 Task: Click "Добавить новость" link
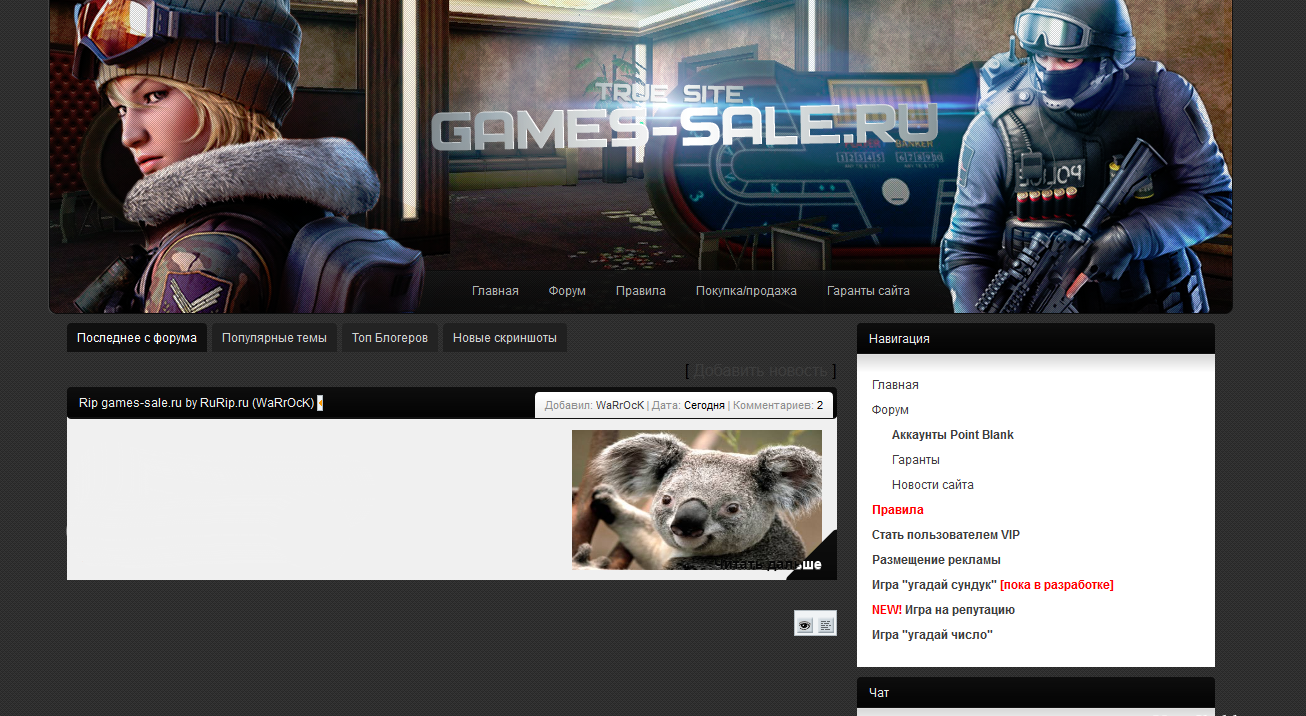point(760,371)
